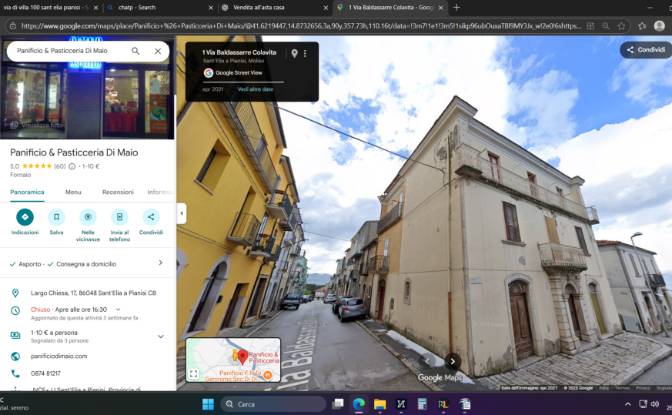The width and height of the screenshot is (672, 415).
Task: Show hidden tray icons with the chevron
Action: (x=628, y=404)
